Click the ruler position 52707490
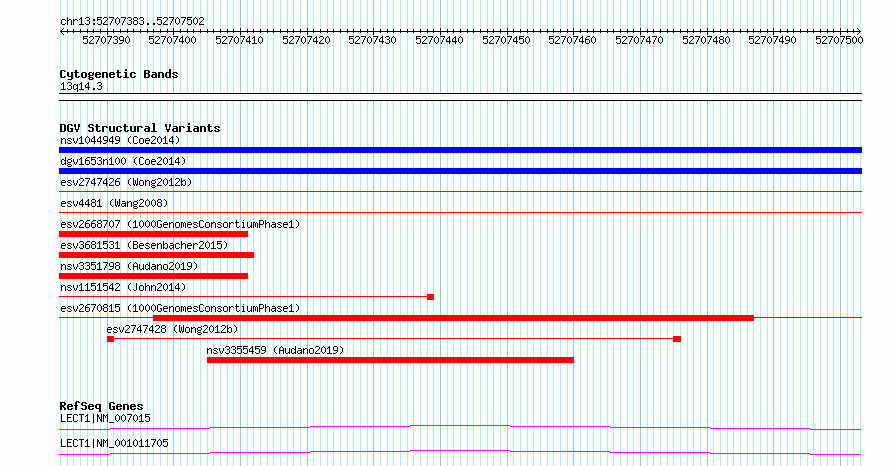This screenshot has width=890, height=466. [773, 40]
